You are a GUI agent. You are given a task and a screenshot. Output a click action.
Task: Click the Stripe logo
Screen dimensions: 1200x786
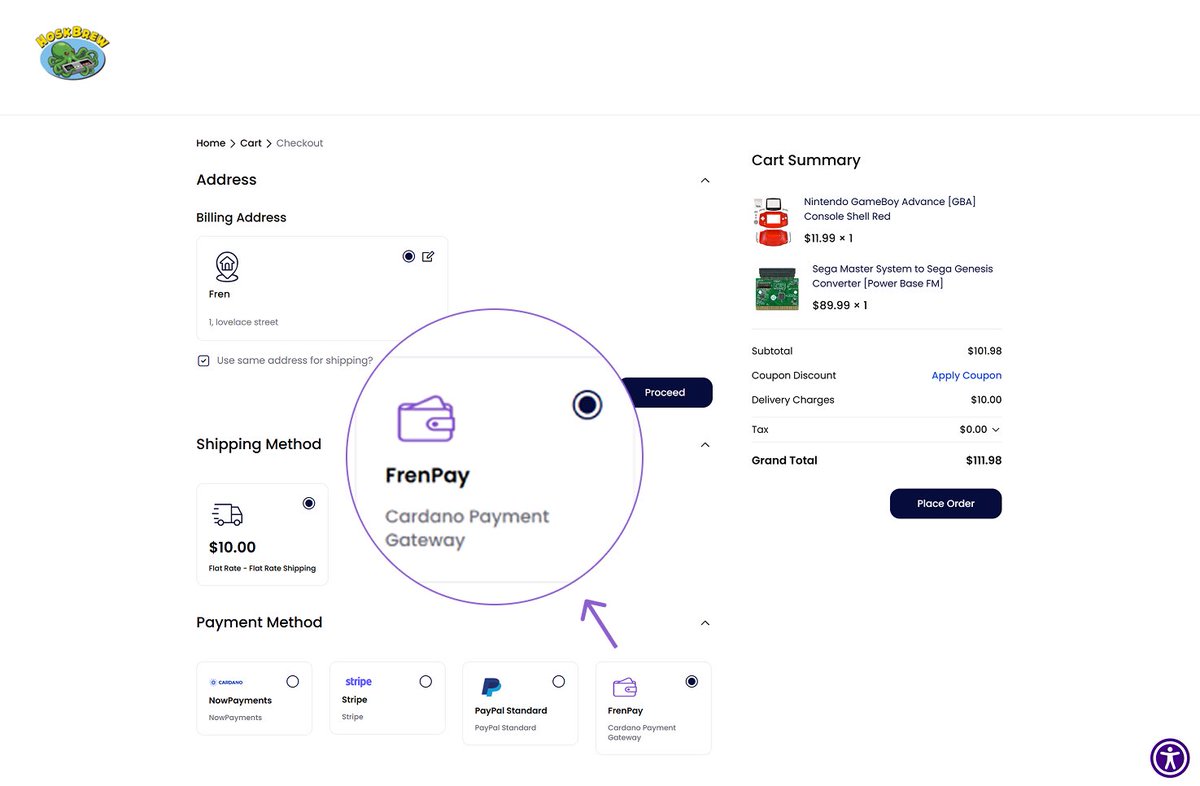pyautogui.click(x=358, y=682)
